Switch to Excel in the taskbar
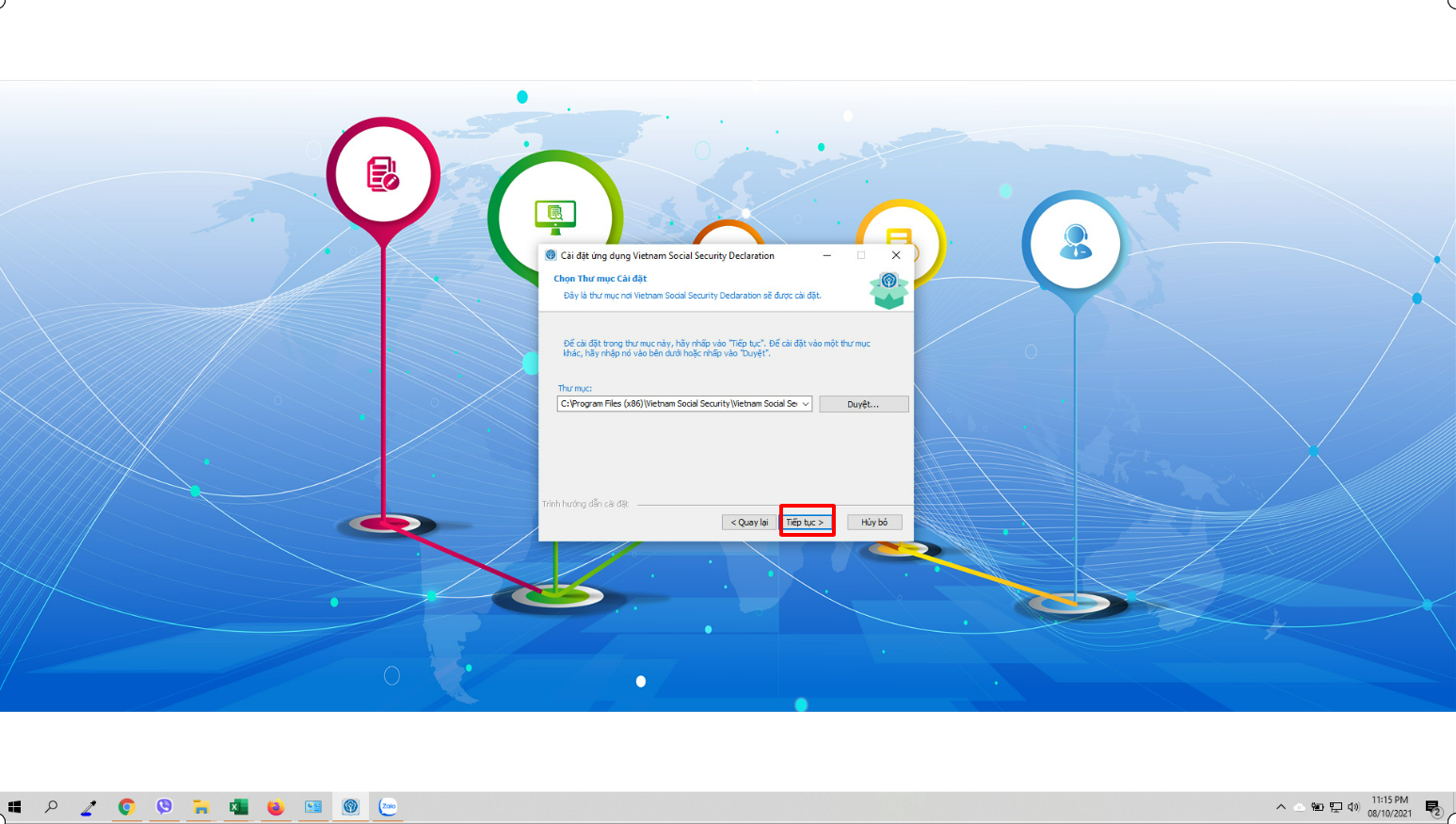Screen dimensions: 1456x824 238,807
